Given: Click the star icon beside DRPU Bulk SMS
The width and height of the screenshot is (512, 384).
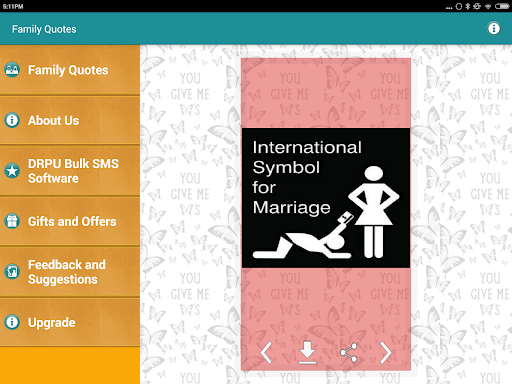Looking at the screenshot, I should 12,171.
